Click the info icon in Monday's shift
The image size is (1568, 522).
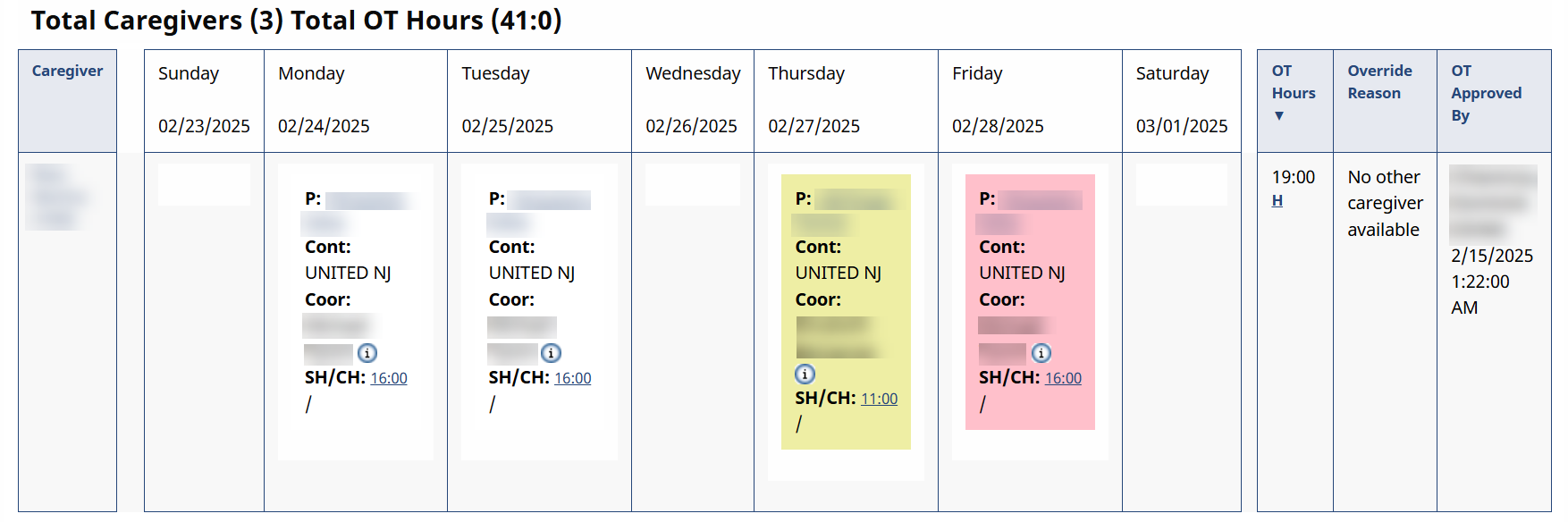coord(367,353)
